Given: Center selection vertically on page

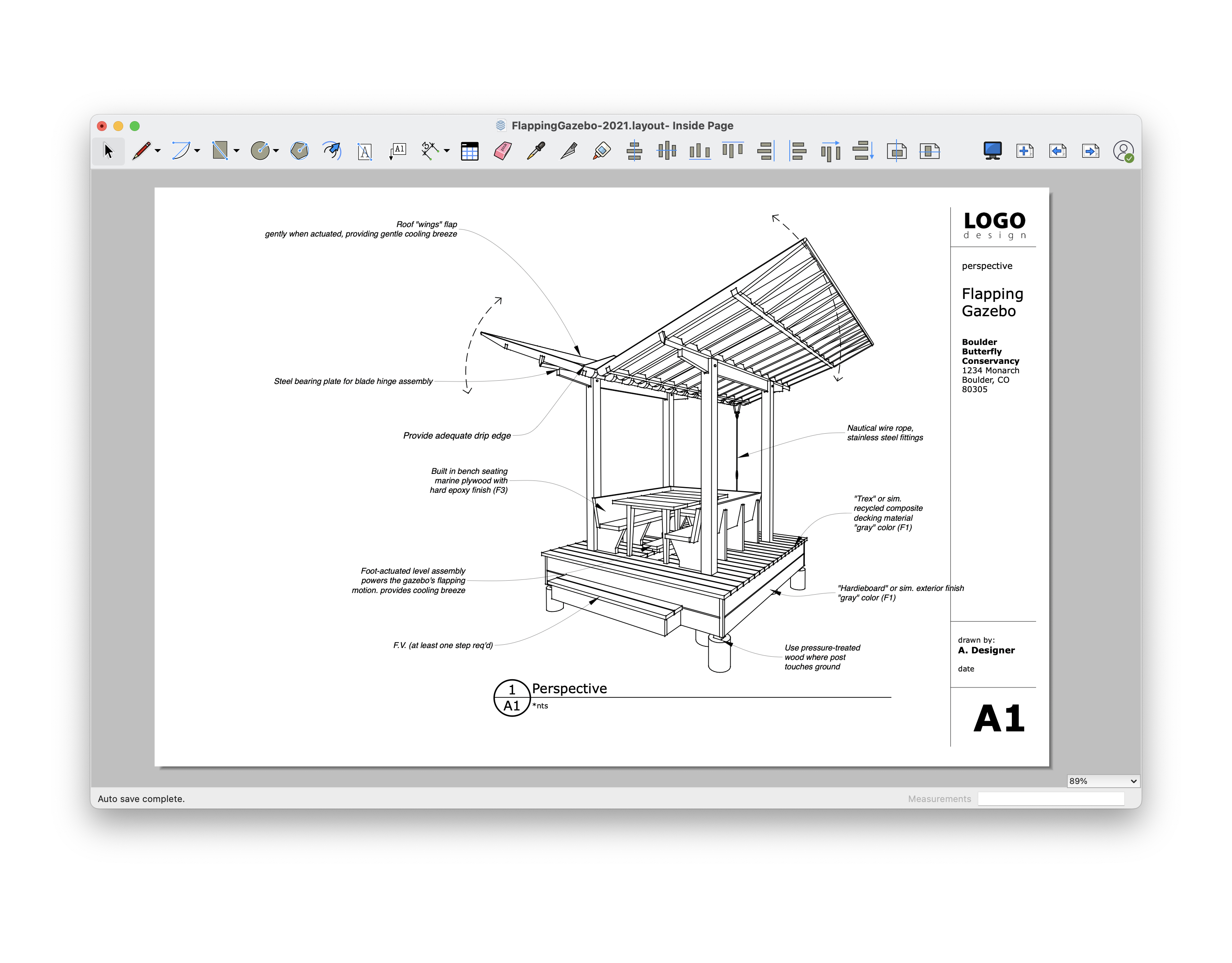Looking at the screenshot, I should coord(897,151).
